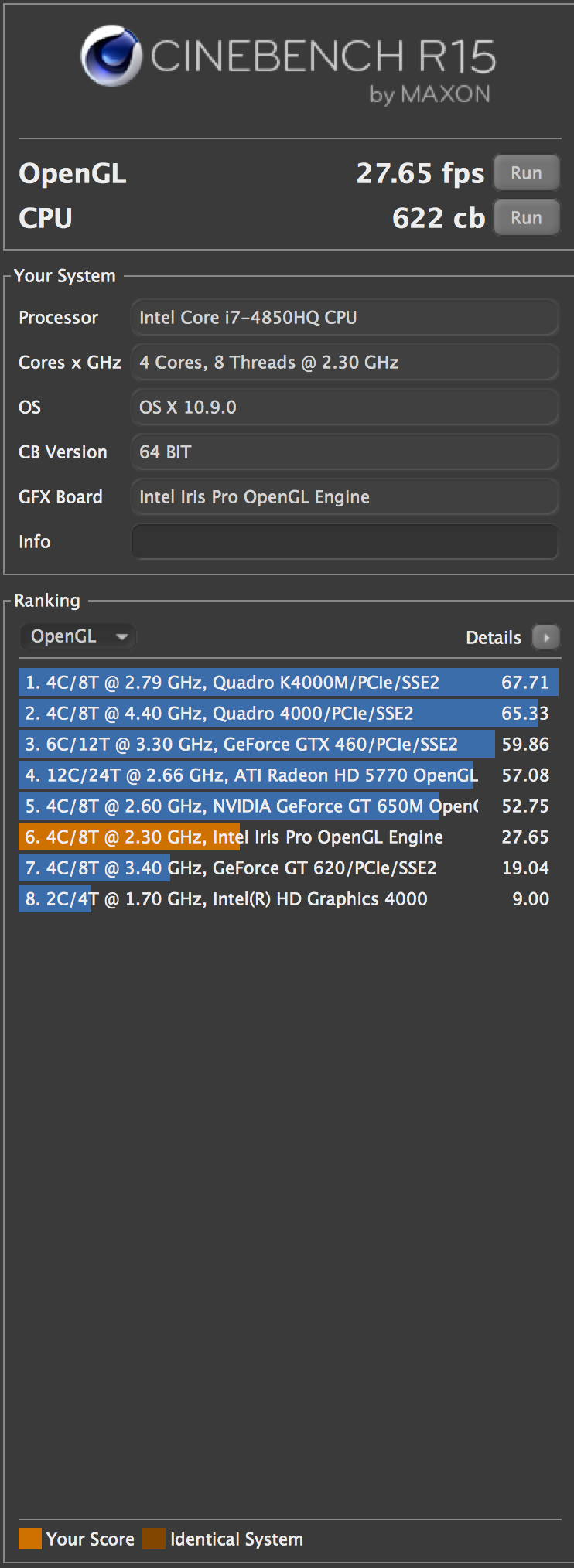The height and width of the screenshot is (1568, 574).
Task: Select ranking row 3 GeForce GTX 460
Action: pyautogui.click(x=289, y=745)
